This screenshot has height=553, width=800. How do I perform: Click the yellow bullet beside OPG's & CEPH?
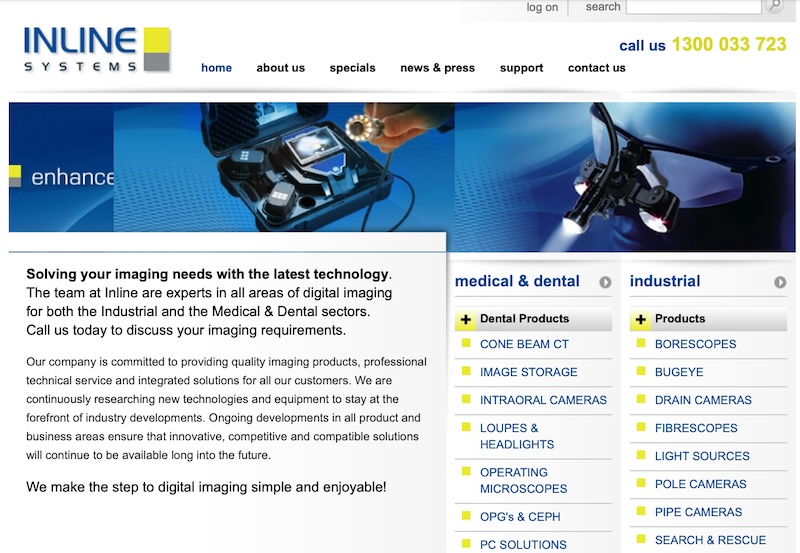466,516
